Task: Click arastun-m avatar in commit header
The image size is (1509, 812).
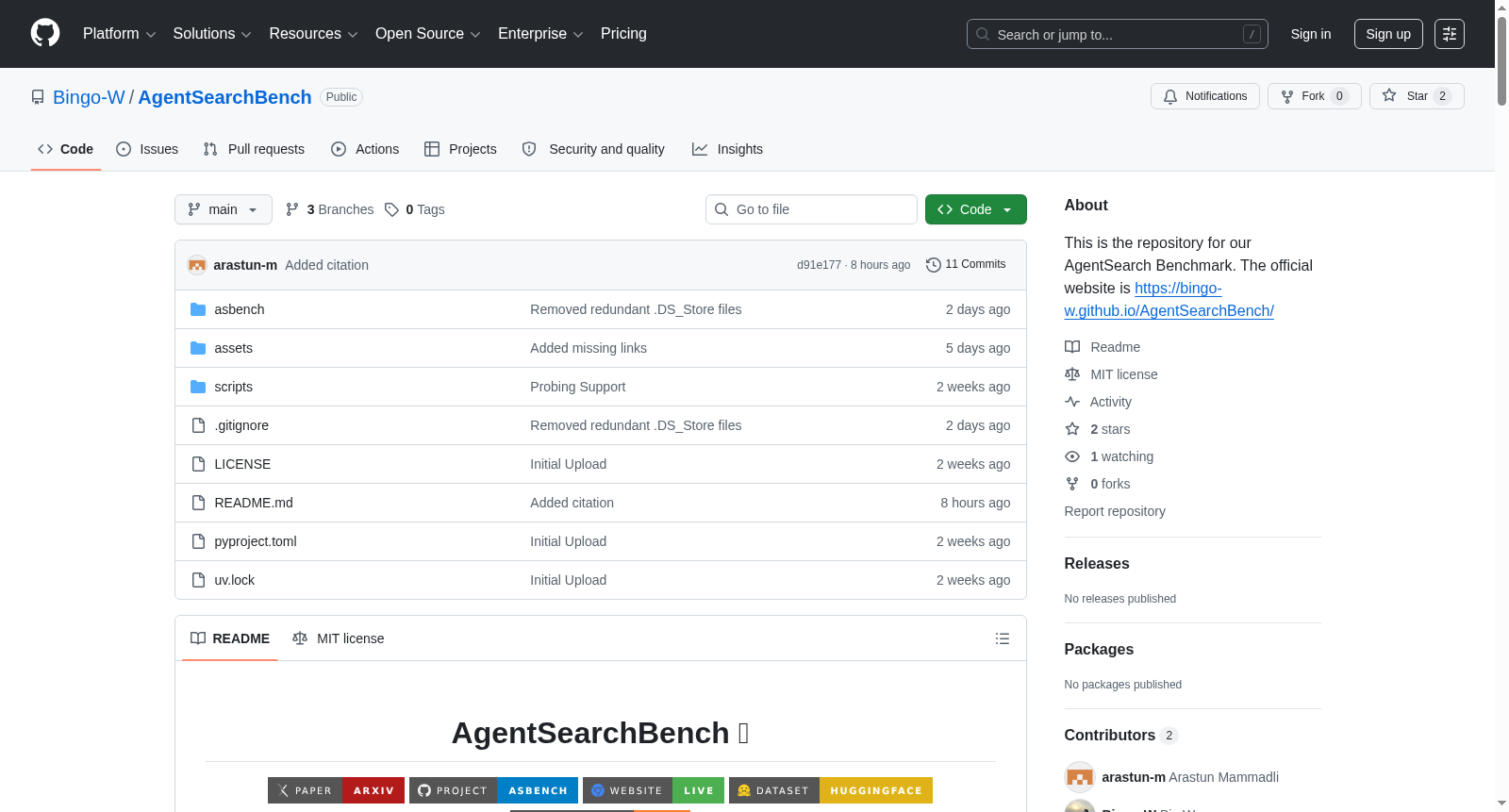Action: click(x=197, y=265)
